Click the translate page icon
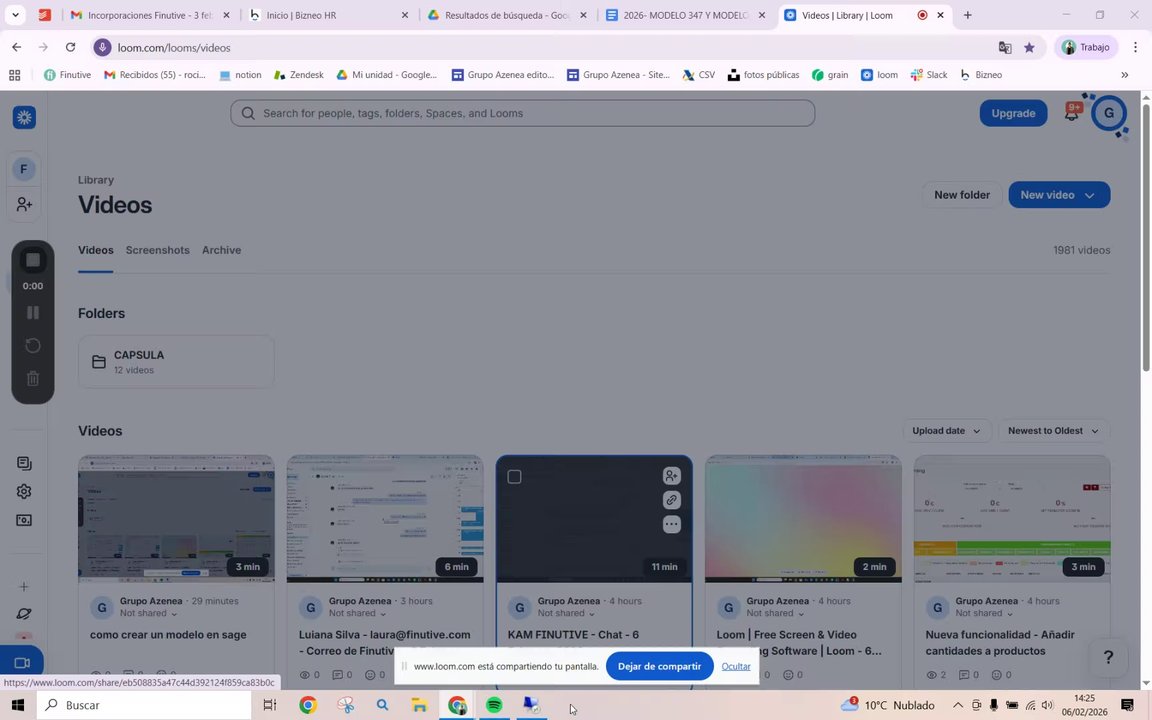This screenshot has height=720, width=1152. point(1004,48)
